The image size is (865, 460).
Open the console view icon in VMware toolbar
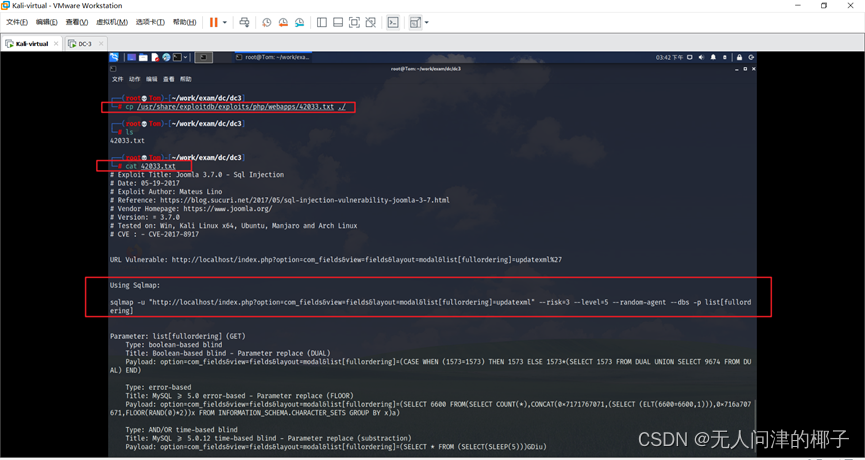pos(393,22)
